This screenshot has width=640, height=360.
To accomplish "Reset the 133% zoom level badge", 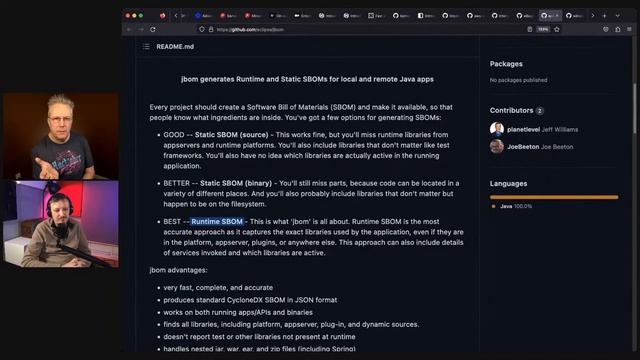I will [x=543, y=29].
